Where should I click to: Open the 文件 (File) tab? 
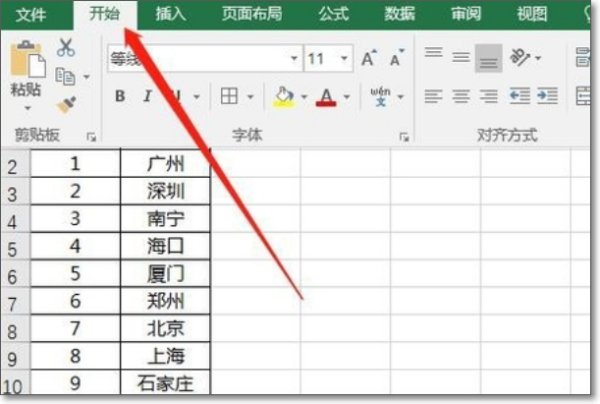(x=31, y=15)
